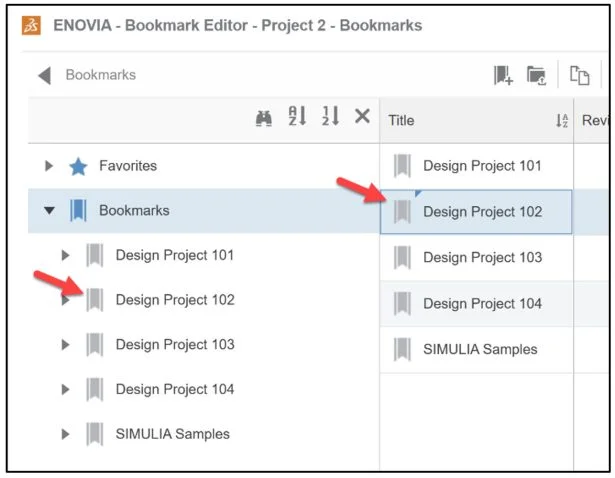615x478 pixels.
Task: Open Design Project 103 row in table
Action: [482, 257]
